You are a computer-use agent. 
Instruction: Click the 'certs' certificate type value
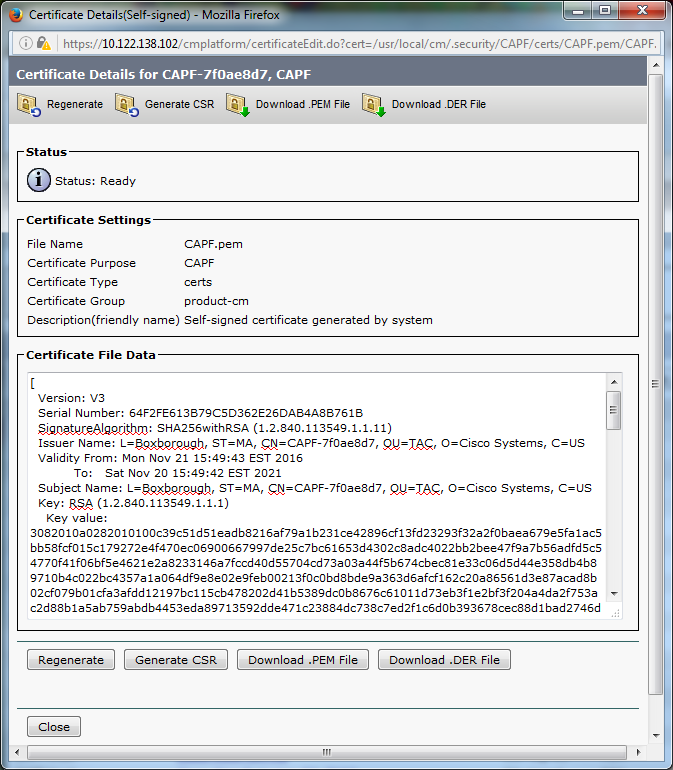pyautogui.click(x=198, y=282)
